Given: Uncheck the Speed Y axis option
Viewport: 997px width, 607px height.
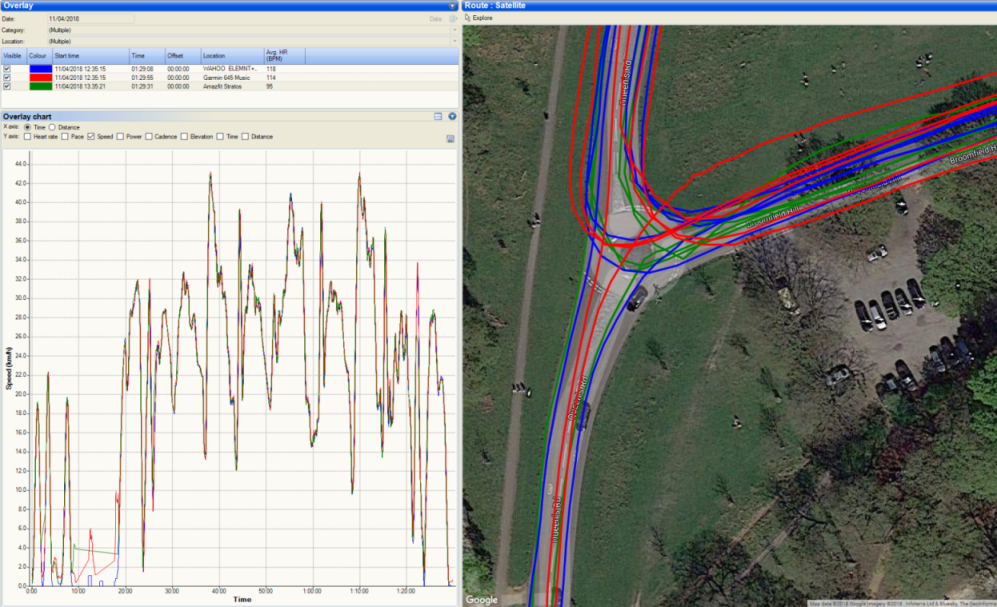Looking at the screenshot, I should [x=91, y=136].
